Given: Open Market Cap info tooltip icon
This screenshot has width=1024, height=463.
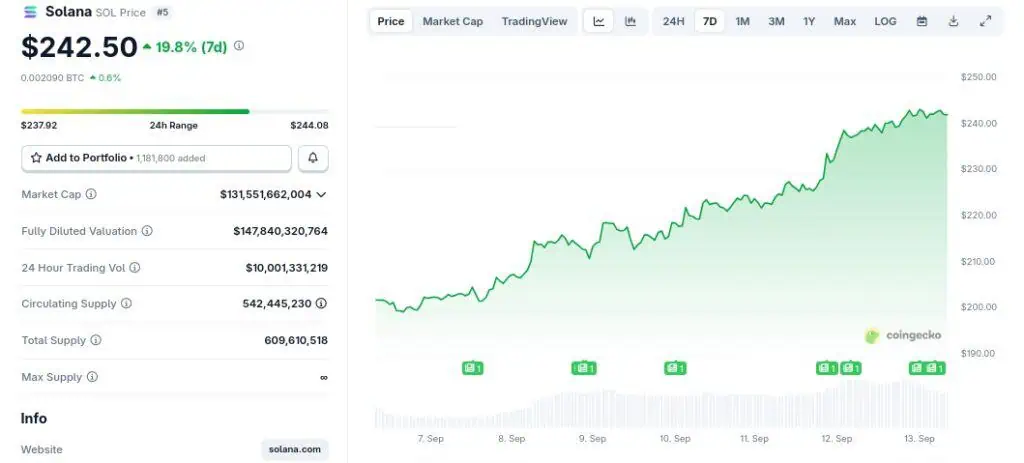Looking at the screenshot, I should pyautogui.click(x=91, y=194).
